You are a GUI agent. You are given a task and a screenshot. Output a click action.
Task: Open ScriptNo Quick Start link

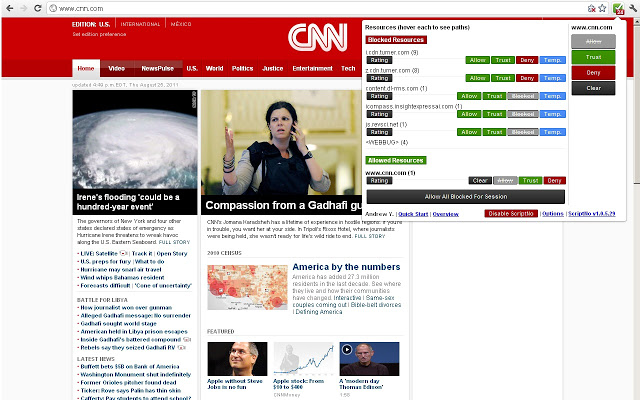[413, 214]
